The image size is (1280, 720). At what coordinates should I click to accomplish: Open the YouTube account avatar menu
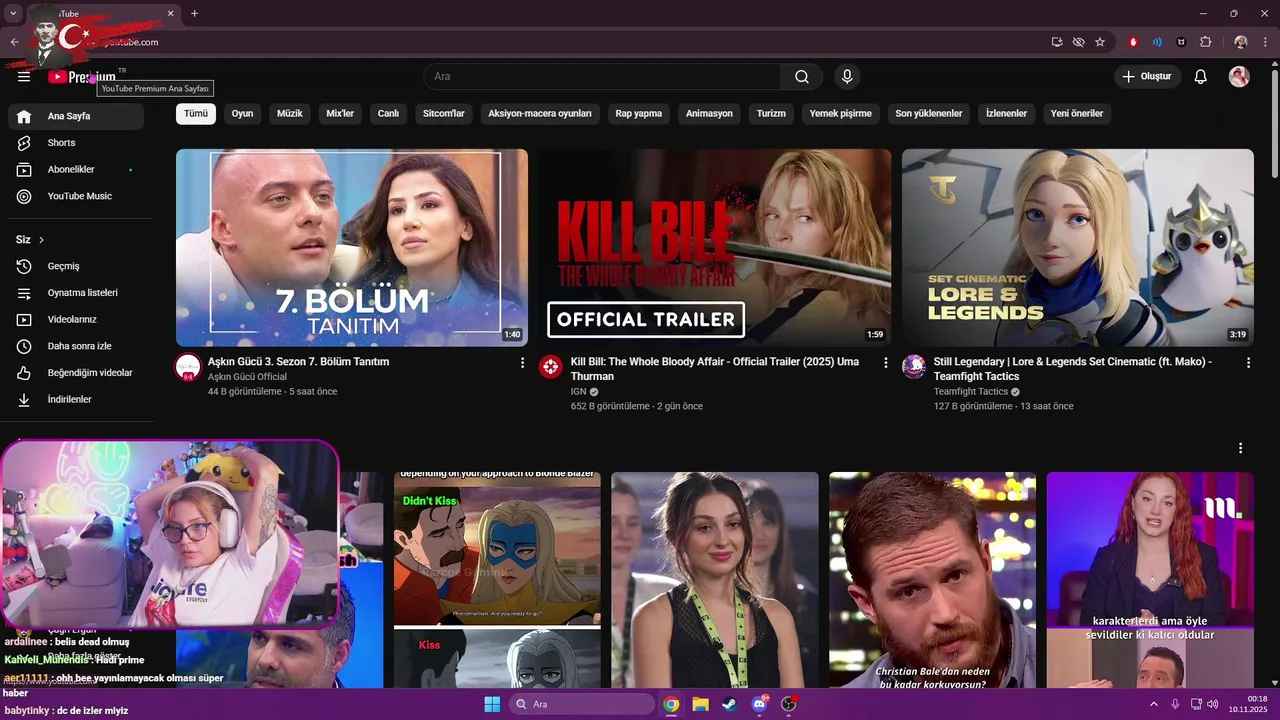1239,77
